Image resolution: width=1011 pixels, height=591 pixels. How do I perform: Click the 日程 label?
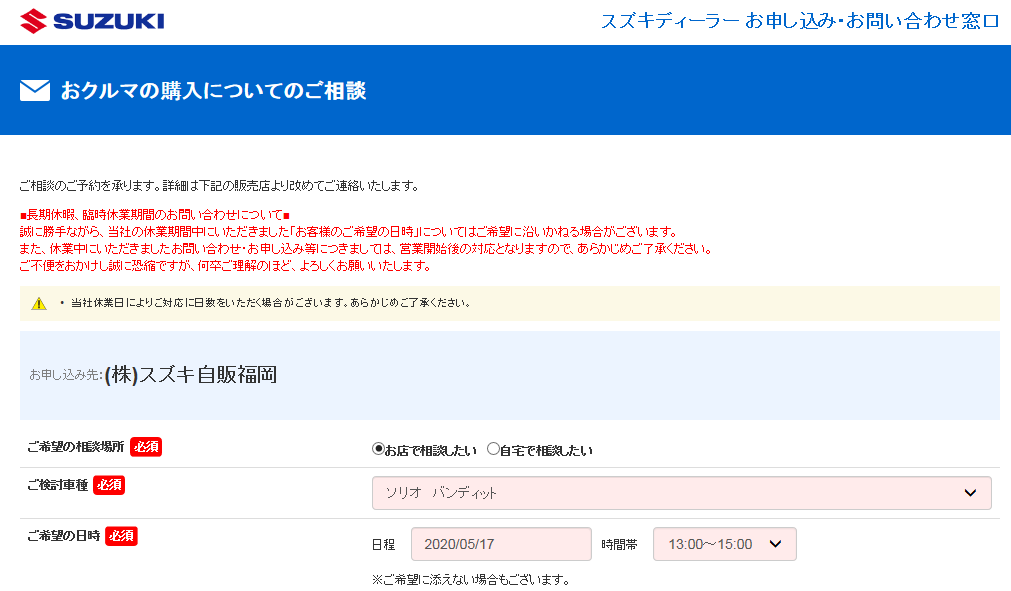pos(384,545)
